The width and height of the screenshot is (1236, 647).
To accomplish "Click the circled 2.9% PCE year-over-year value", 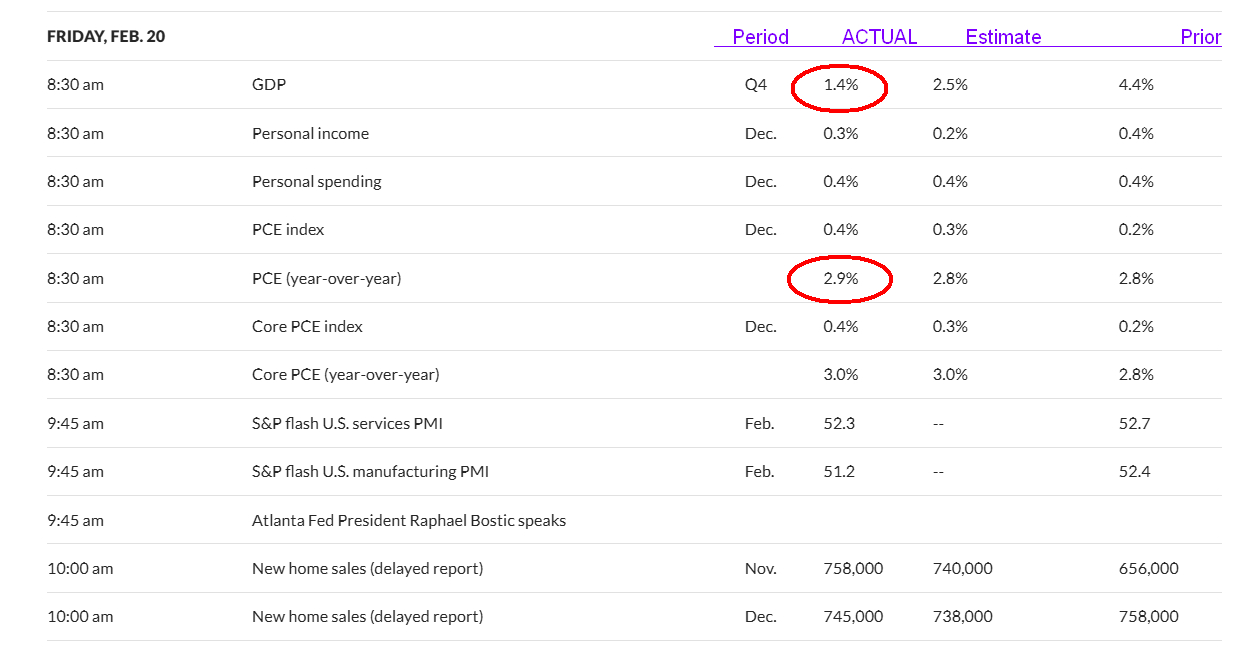I will [840, 279].
